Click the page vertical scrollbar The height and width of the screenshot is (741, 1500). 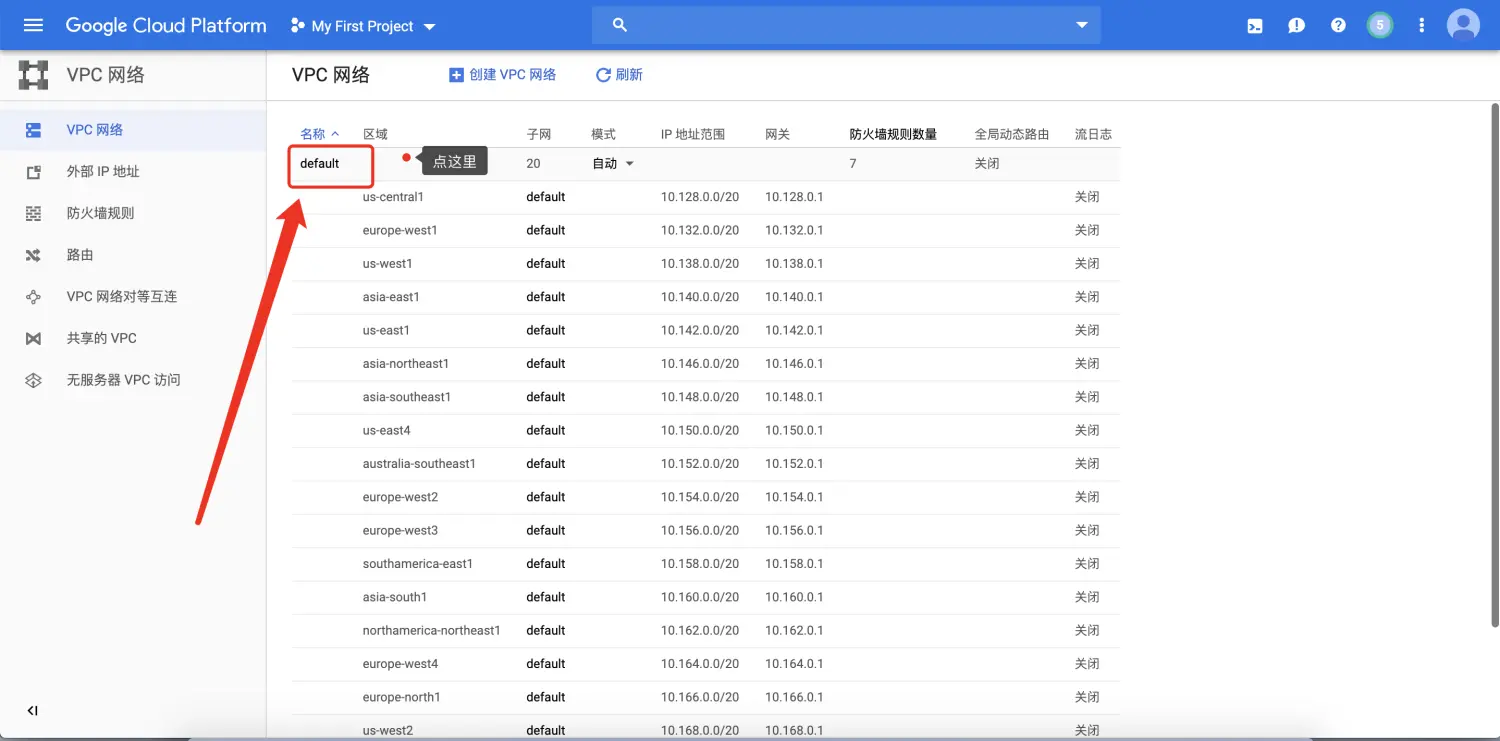[1495, 365]
